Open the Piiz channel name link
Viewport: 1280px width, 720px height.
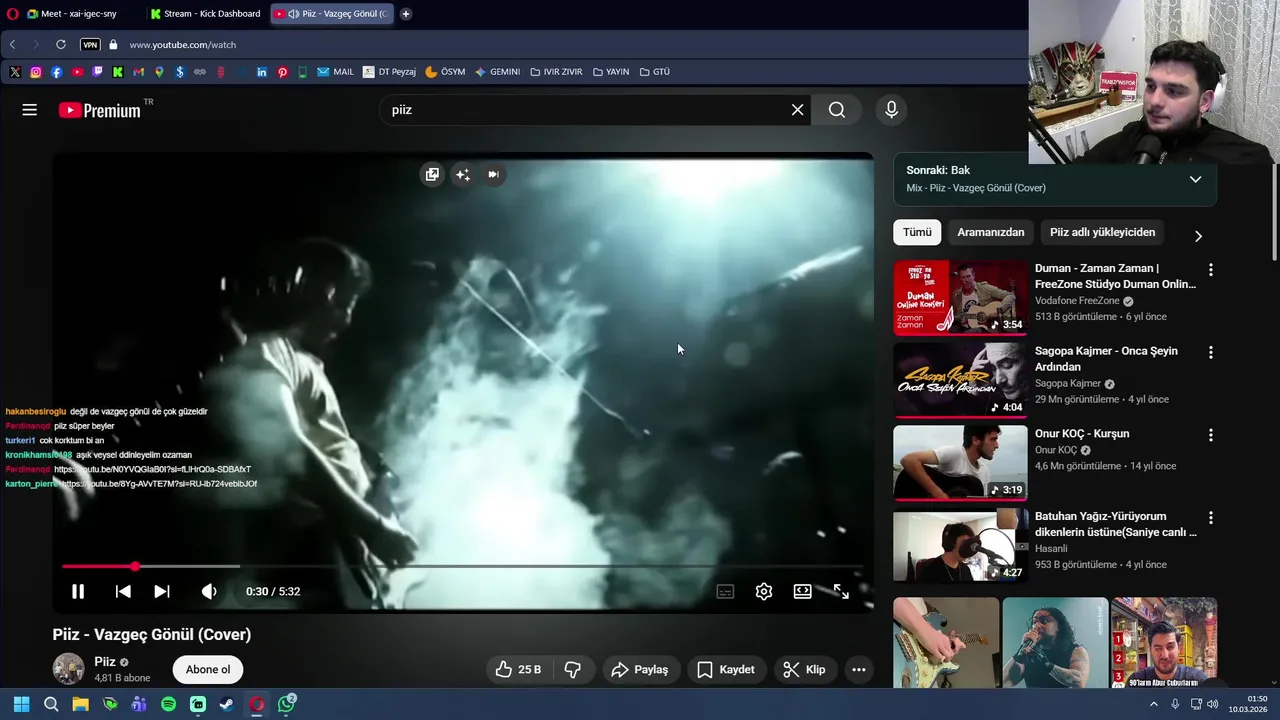coord(105,662)
